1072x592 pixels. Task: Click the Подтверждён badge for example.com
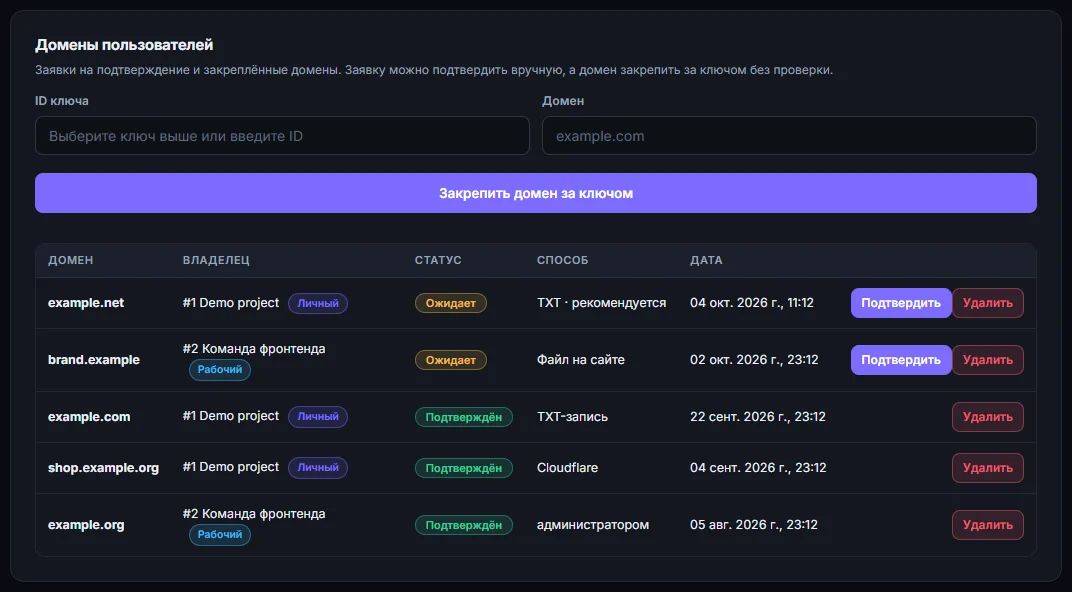464,417
